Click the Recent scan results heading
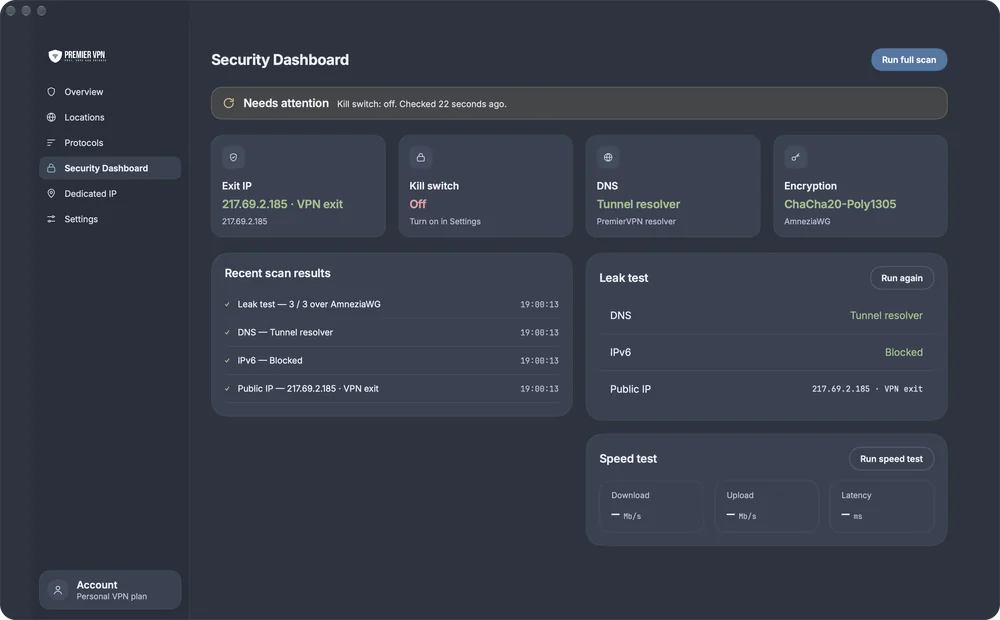Viewport: 1000px width, 620px height. (x=277, y=273)
